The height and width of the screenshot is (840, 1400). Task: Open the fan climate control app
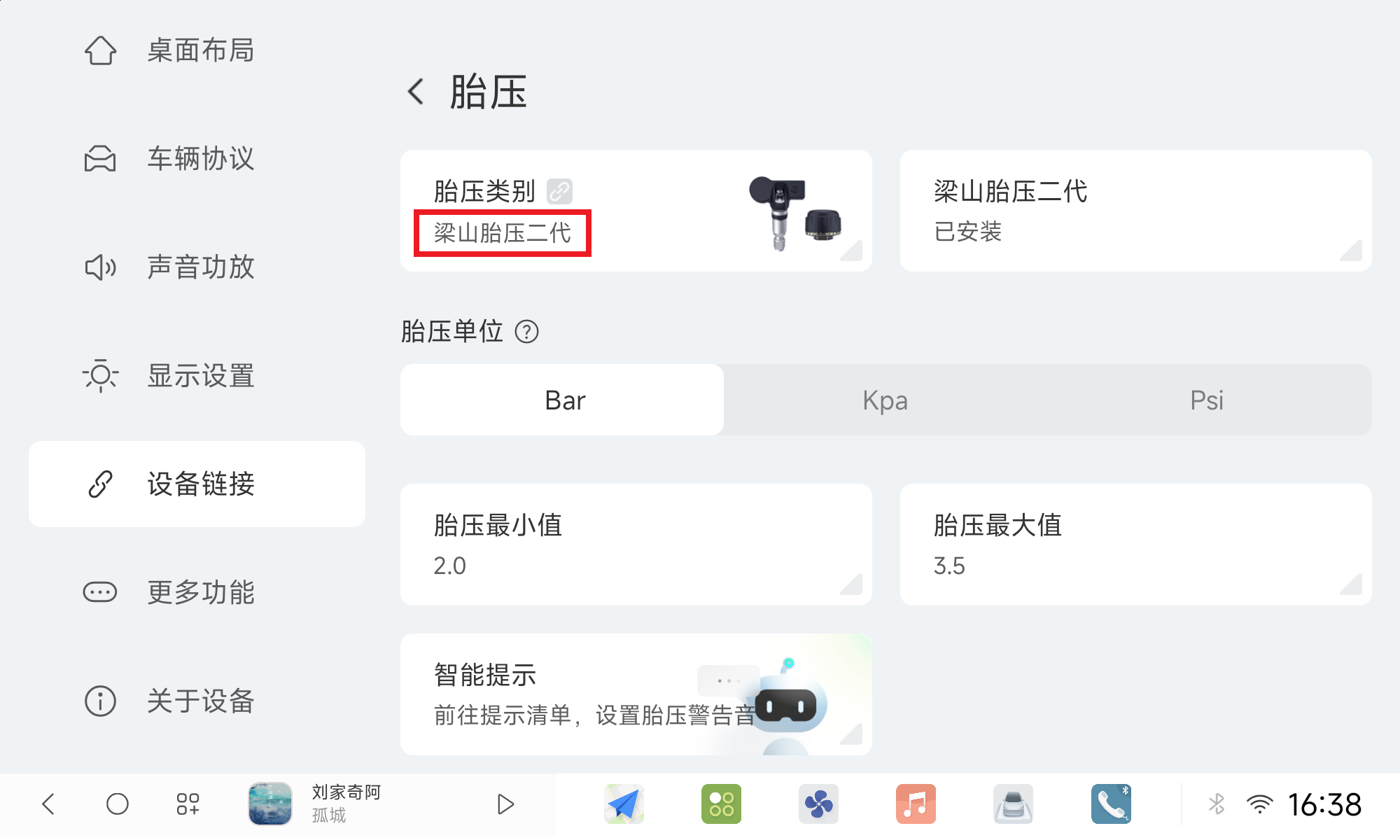(818, 804)
